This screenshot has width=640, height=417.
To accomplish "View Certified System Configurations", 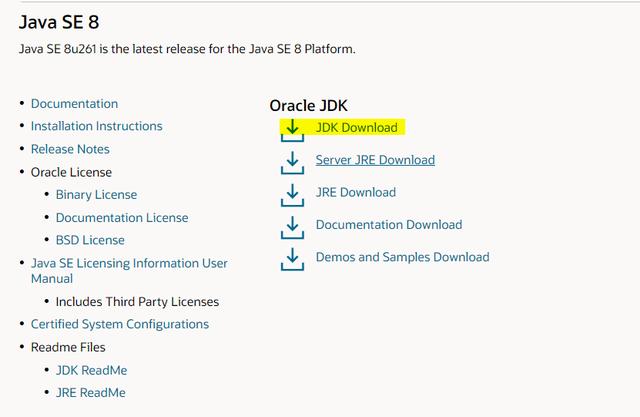I will click(x=120, y=324).
